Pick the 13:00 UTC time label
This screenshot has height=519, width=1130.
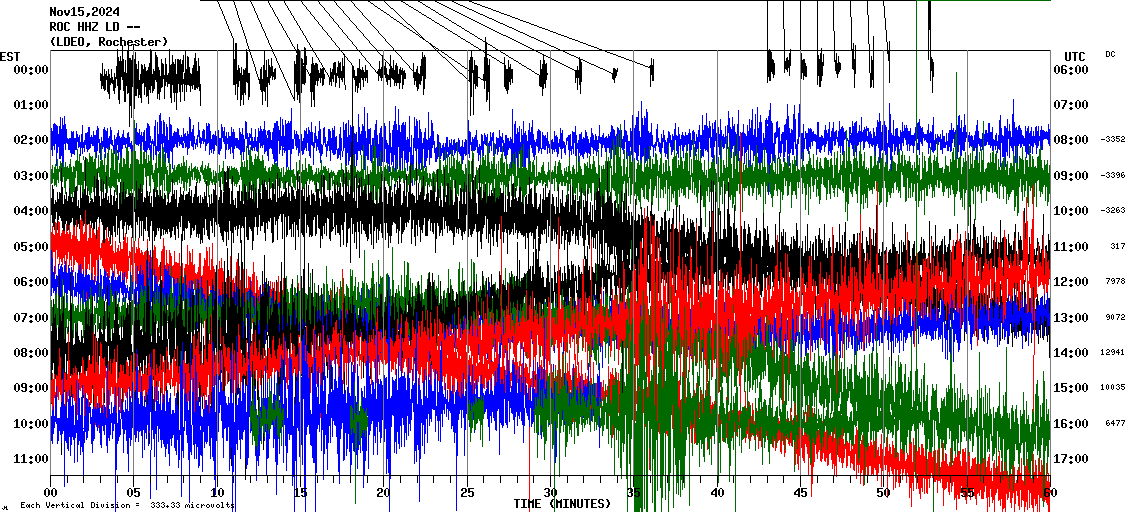tap(1071, 318)
